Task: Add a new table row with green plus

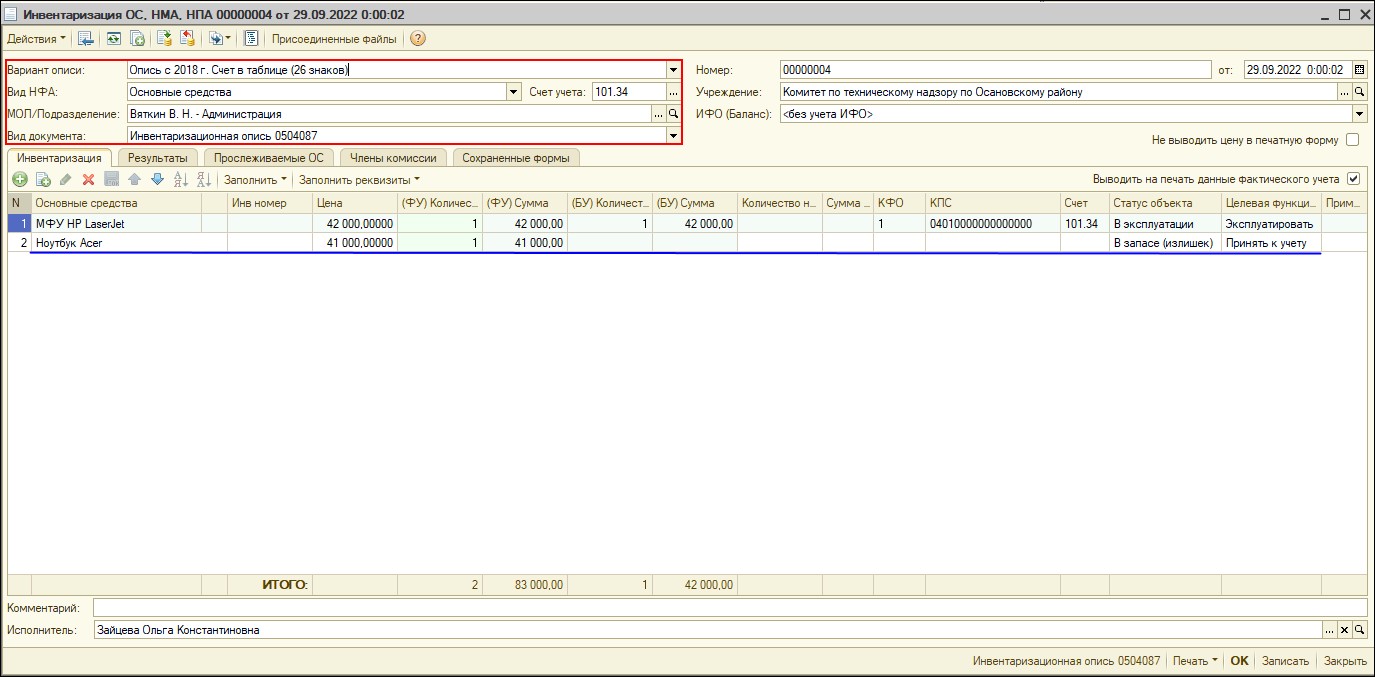Action: pos(19,180)
